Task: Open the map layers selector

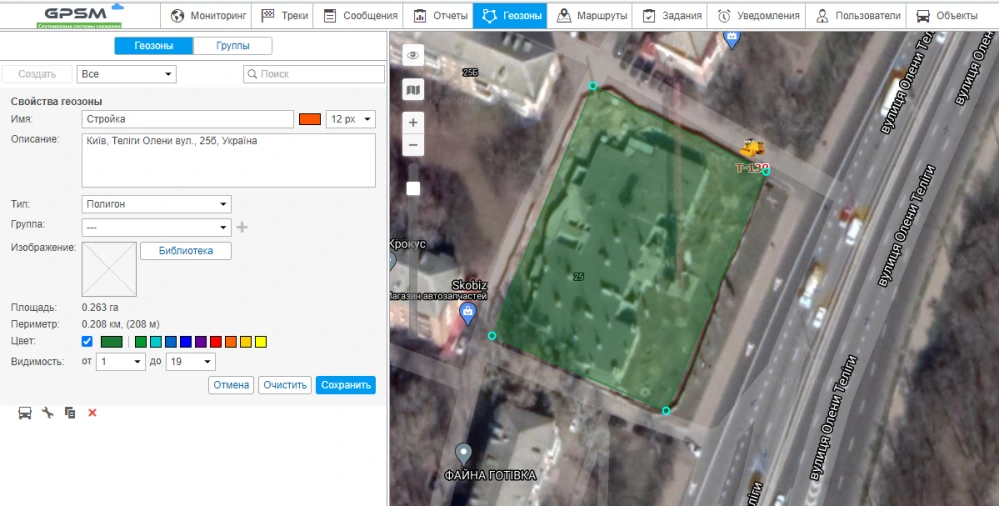Action: click(413, 90)
